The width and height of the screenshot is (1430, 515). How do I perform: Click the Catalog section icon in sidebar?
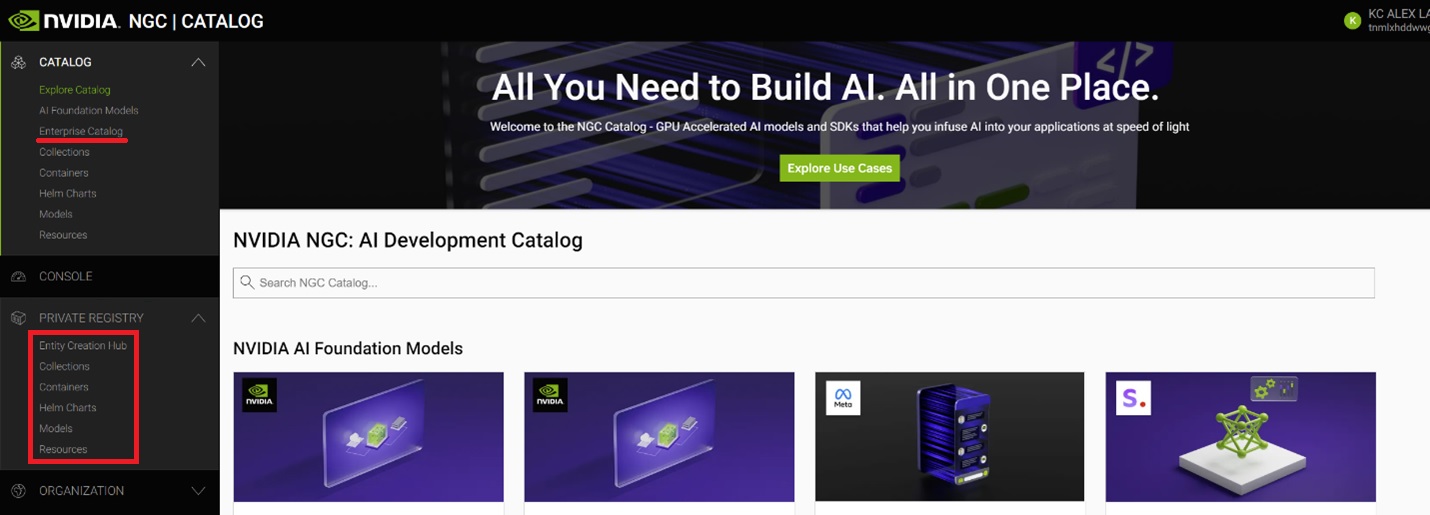click(x=19, y=62)
